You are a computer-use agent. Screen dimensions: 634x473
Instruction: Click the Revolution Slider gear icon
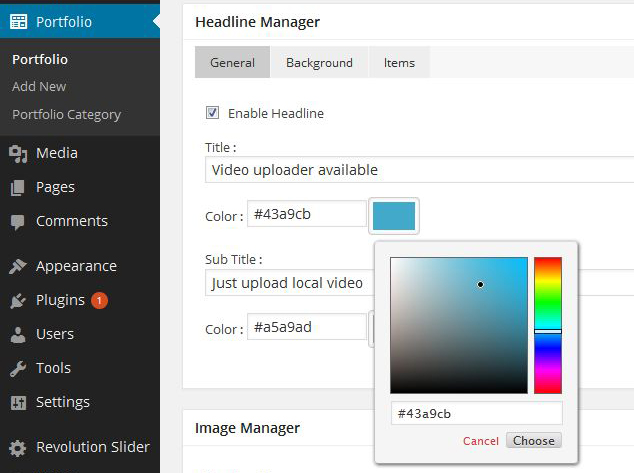coord(17,448)
